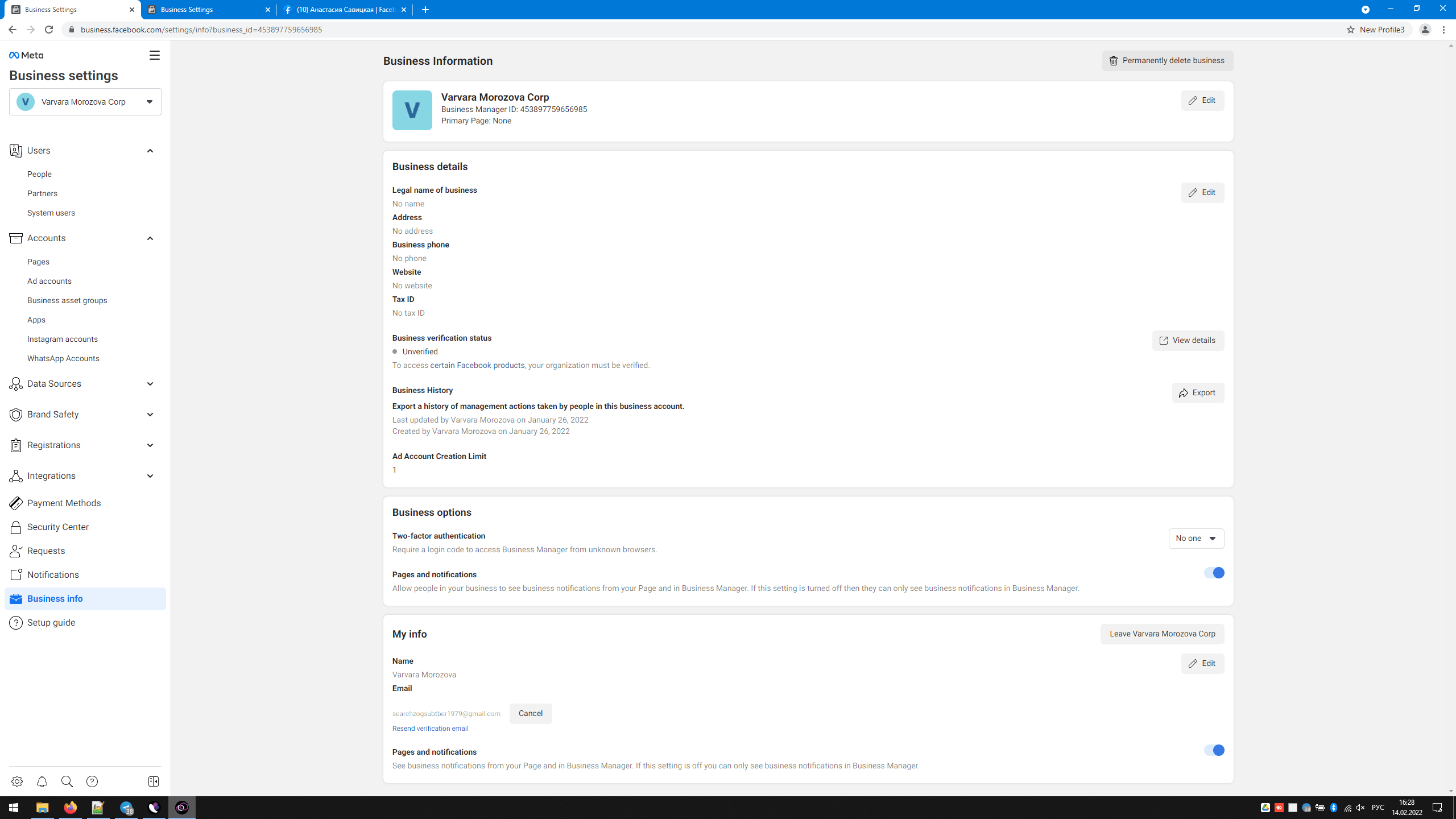
Task: Open the Chrome three-dot menu
Action: pos(1444,30)
